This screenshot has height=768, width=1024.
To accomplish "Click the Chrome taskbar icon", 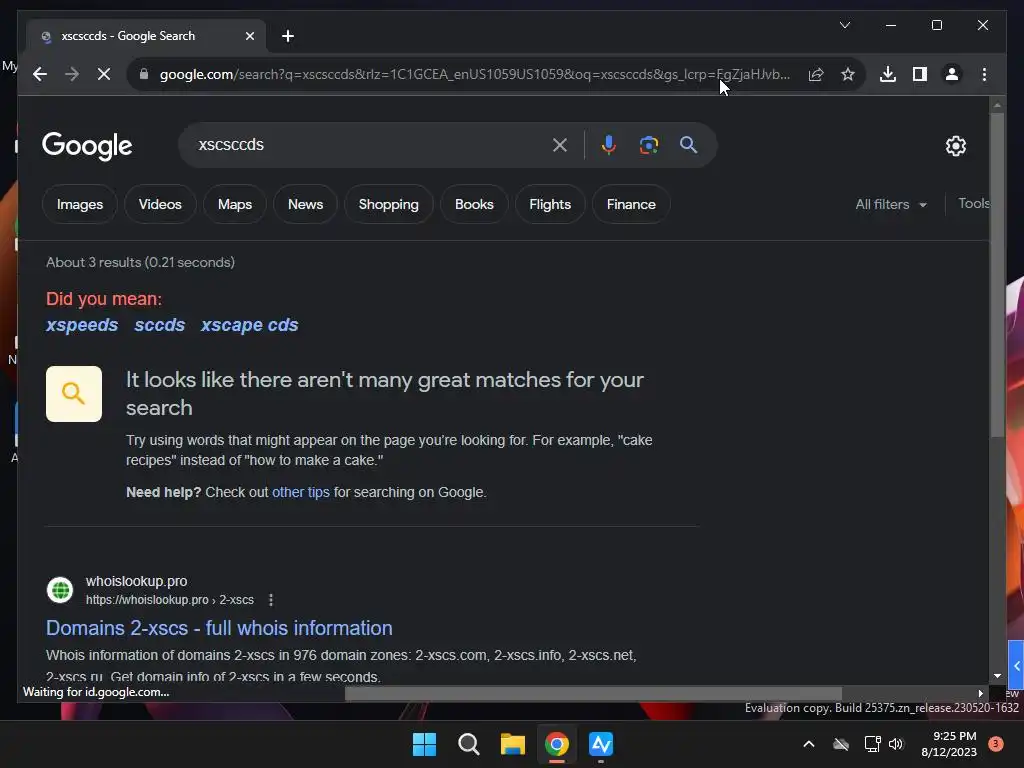I will [x=556, y=744].
